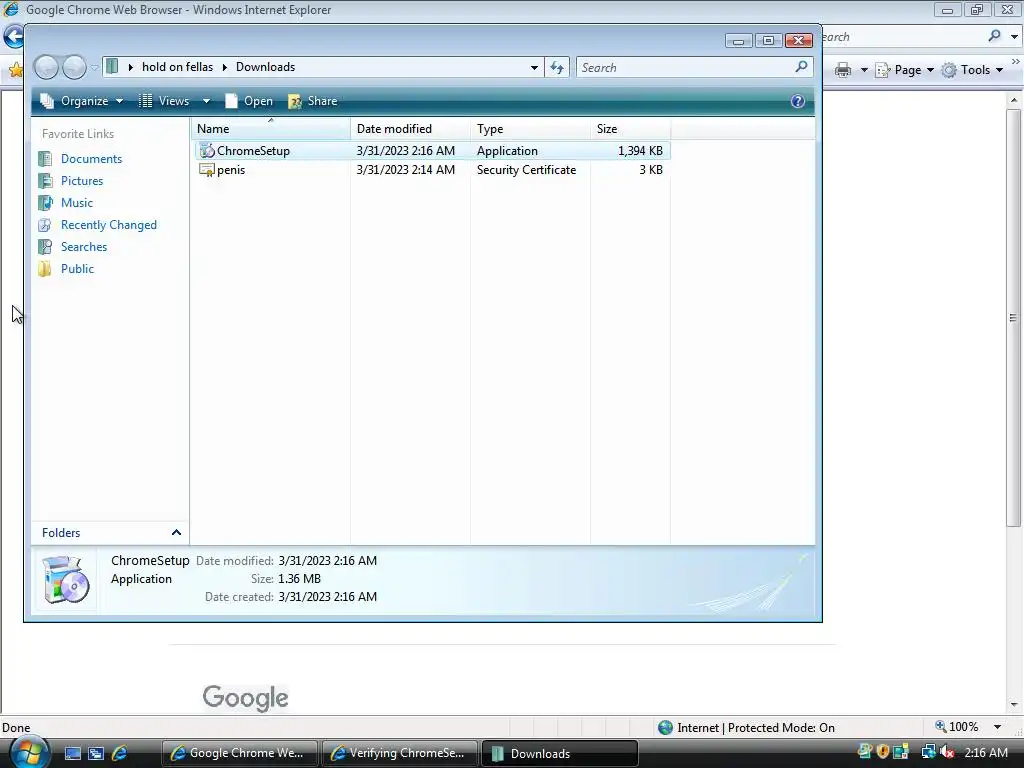Open recent pages dropdown beside forward arrow
This screenshot has height=768, width=1024.
click(x=95, y=67)
